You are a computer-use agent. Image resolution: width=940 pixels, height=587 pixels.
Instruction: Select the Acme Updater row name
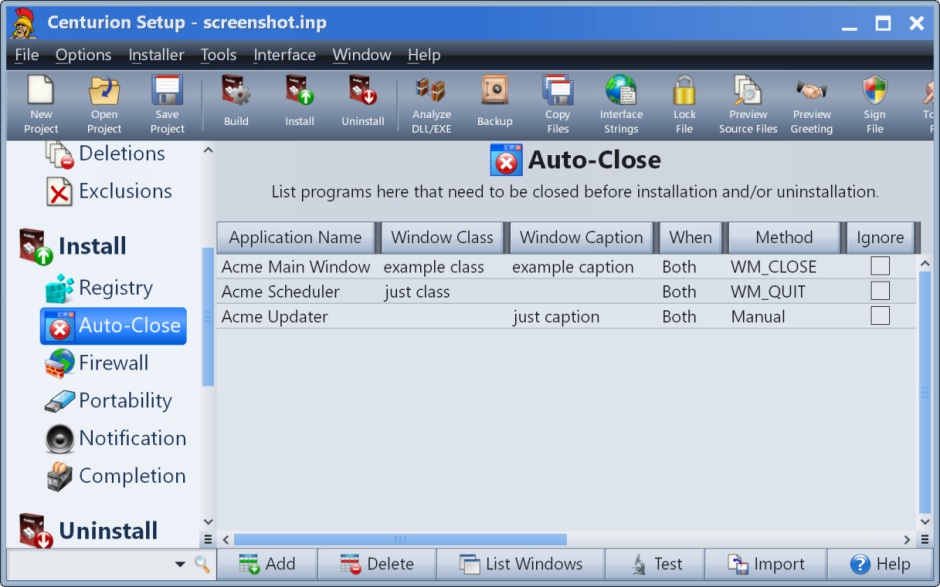pyautogui.click(x=275, y=317)
